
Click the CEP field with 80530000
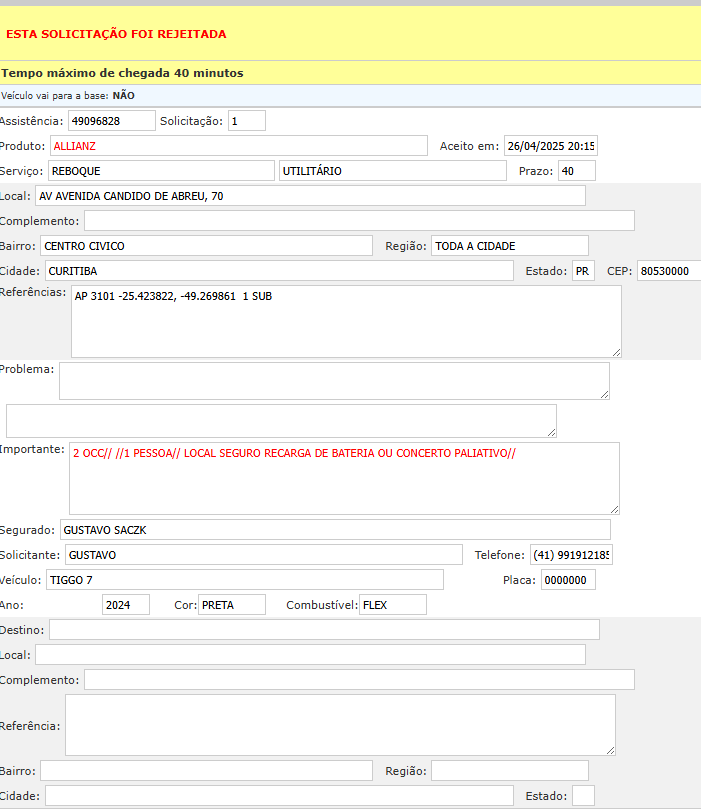(x=668, y=271)
